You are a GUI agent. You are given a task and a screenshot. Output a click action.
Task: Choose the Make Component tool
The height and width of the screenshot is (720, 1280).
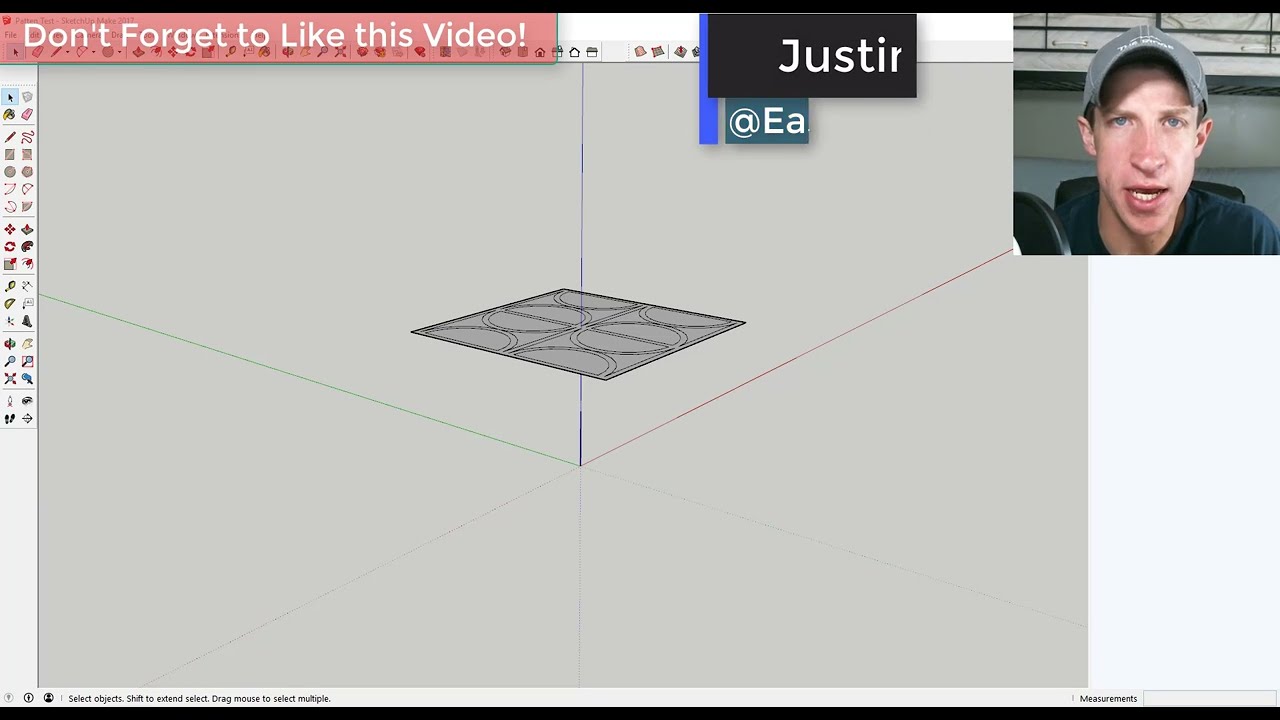(x=27, y=97)
